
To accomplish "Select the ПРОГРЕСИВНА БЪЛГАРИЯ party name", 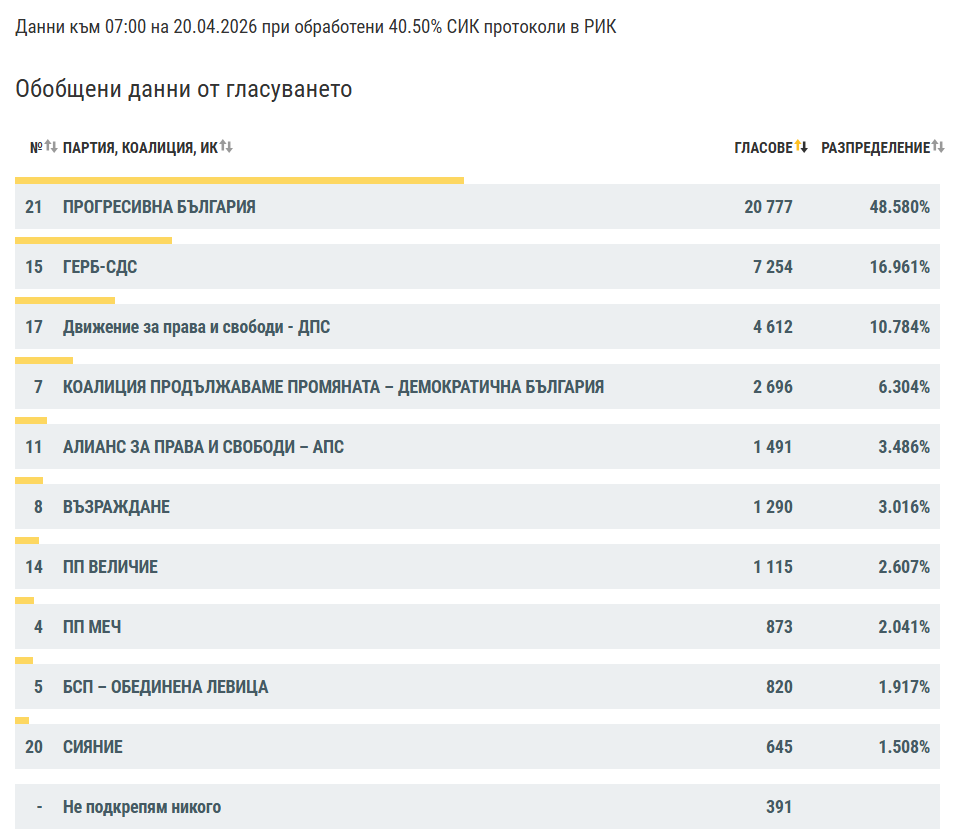I will pos(159,207).
